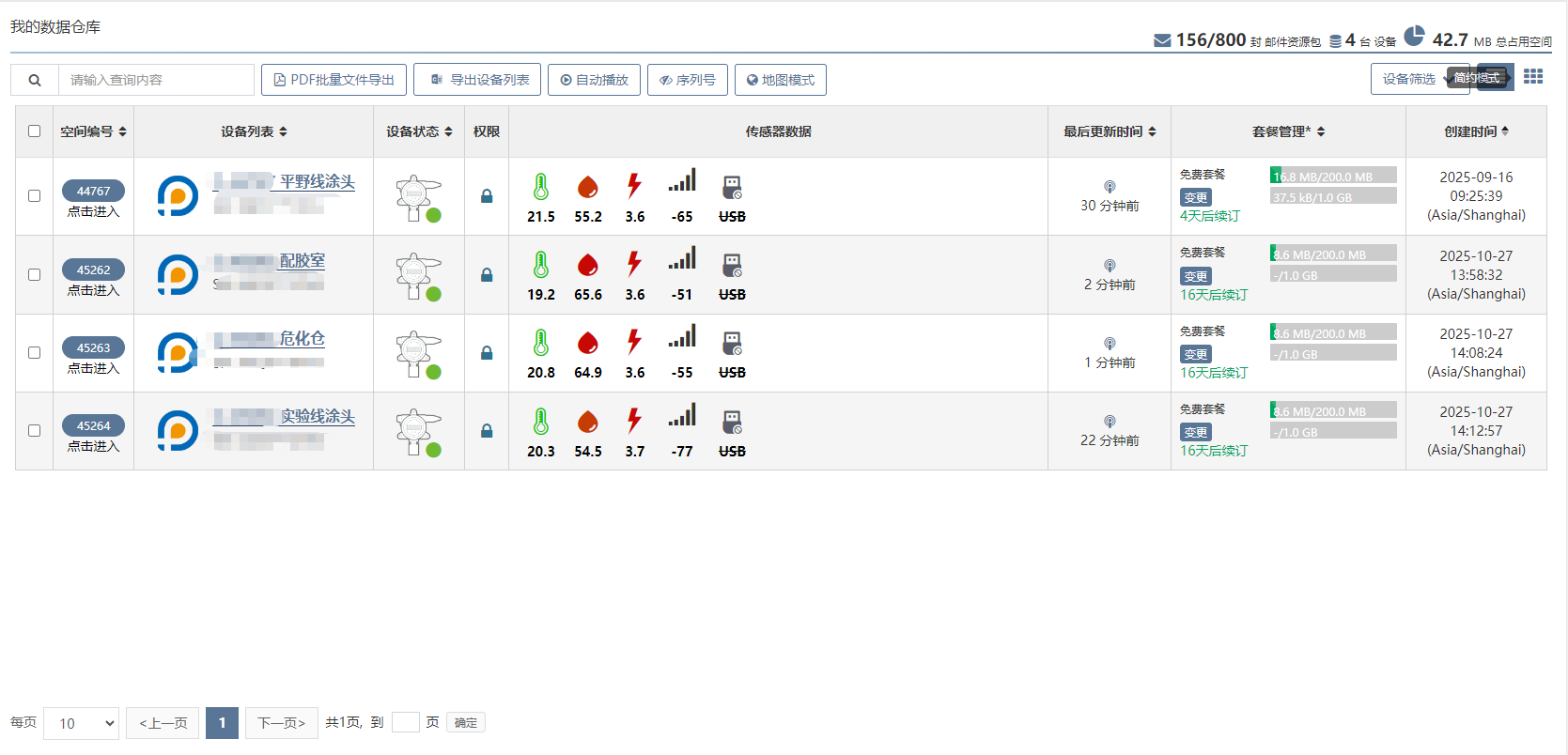Switch to grid view mode icon
Image resolution: width=1568 pixels, height=755 pixels.
[1532, 77]
